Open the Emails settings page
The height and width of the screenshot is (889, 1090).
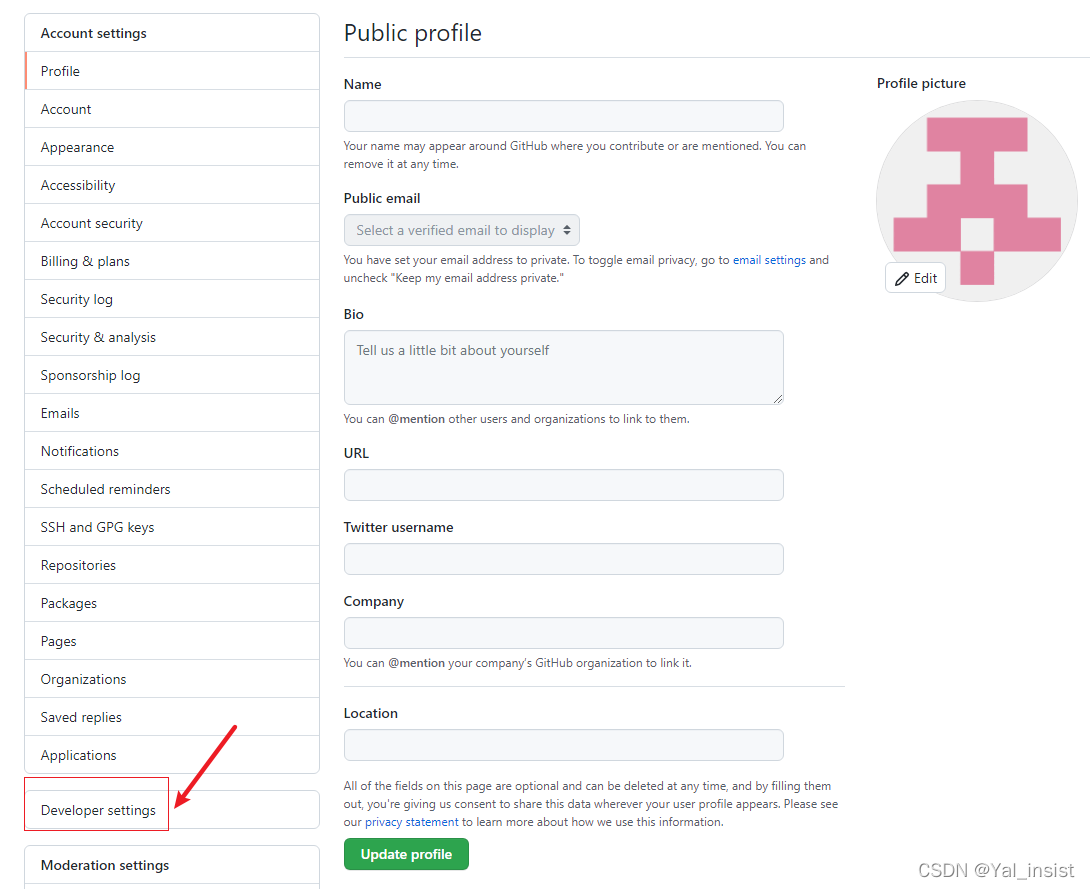pyautogui.click(x=172, y=413)
